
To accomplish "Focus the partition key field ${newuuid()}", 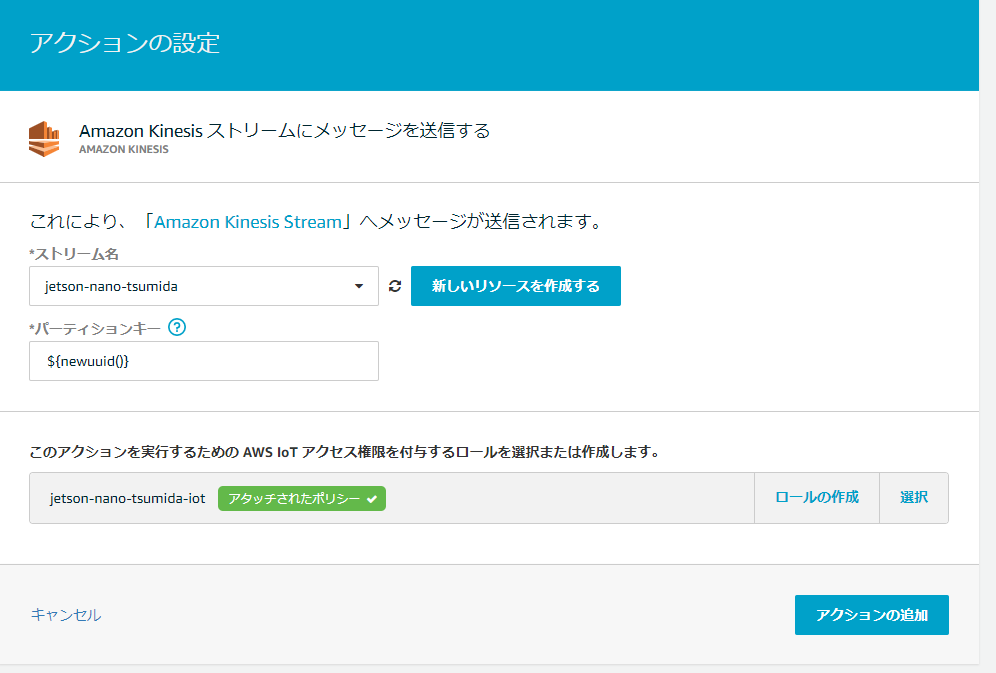I will click(204, 361).
